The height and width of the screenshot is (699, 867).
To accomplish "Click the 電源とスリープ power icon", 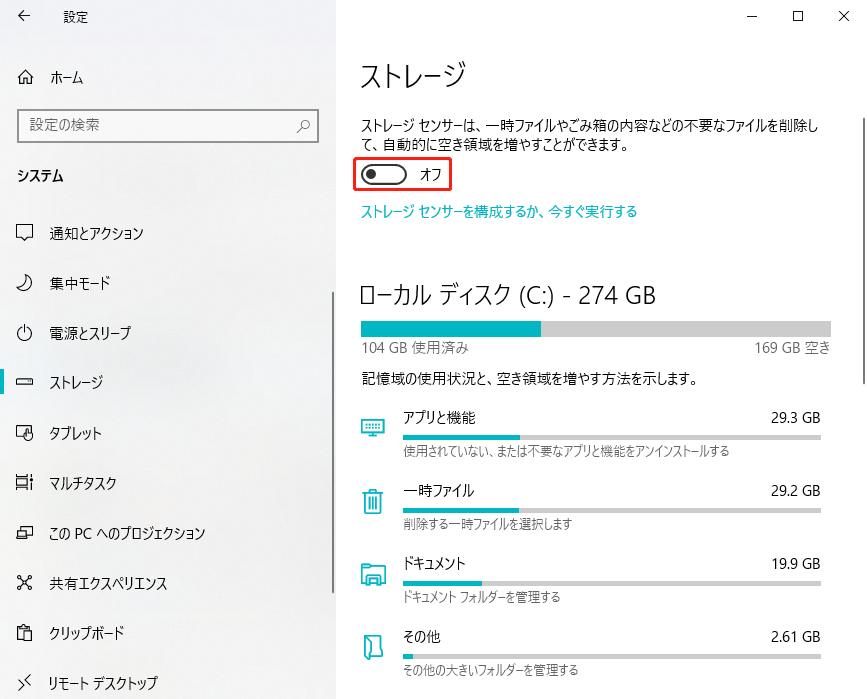I will (26, 333).
